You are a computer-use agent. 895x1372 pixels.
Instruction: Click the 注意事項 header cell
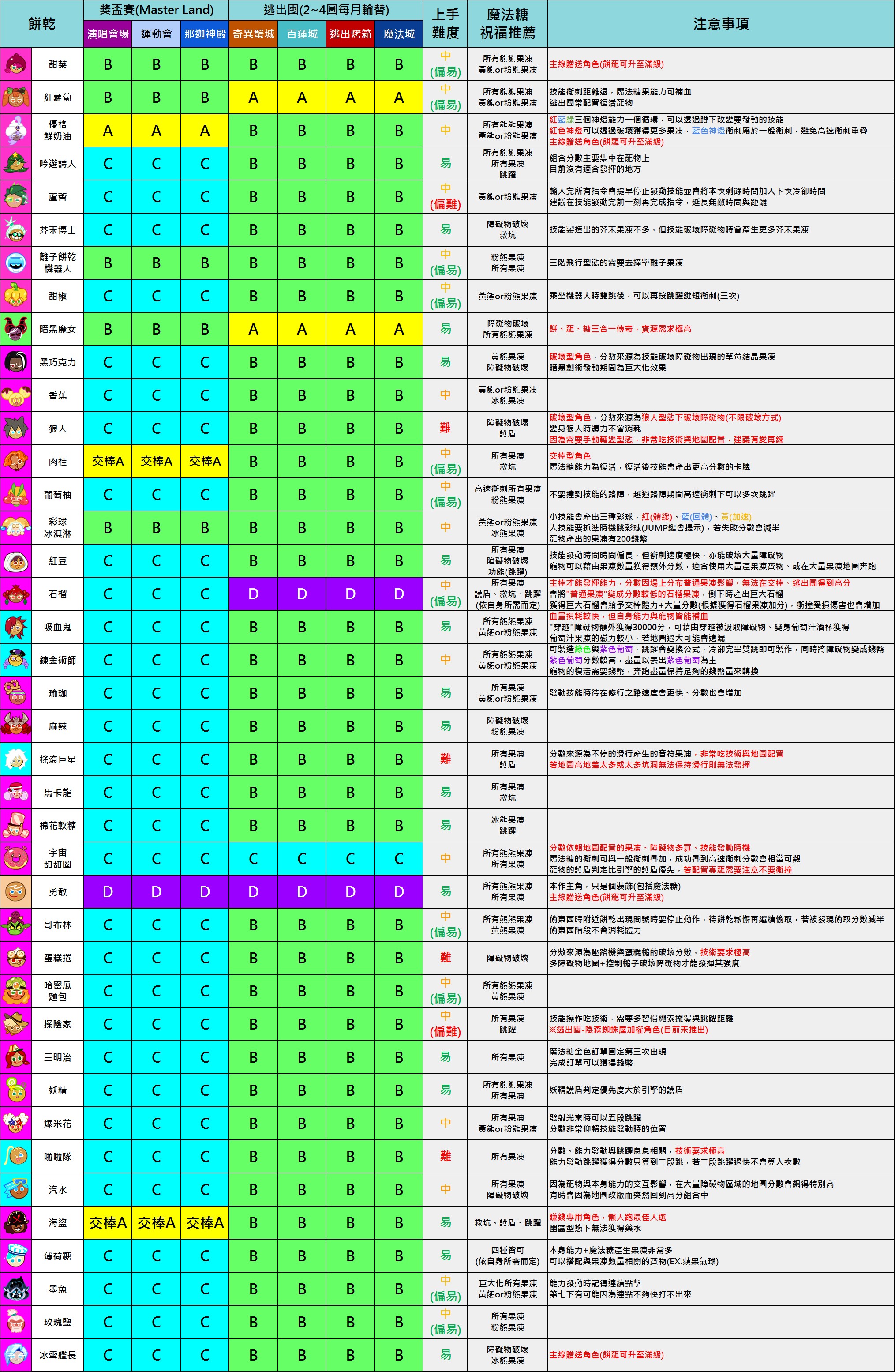(721, 24)
